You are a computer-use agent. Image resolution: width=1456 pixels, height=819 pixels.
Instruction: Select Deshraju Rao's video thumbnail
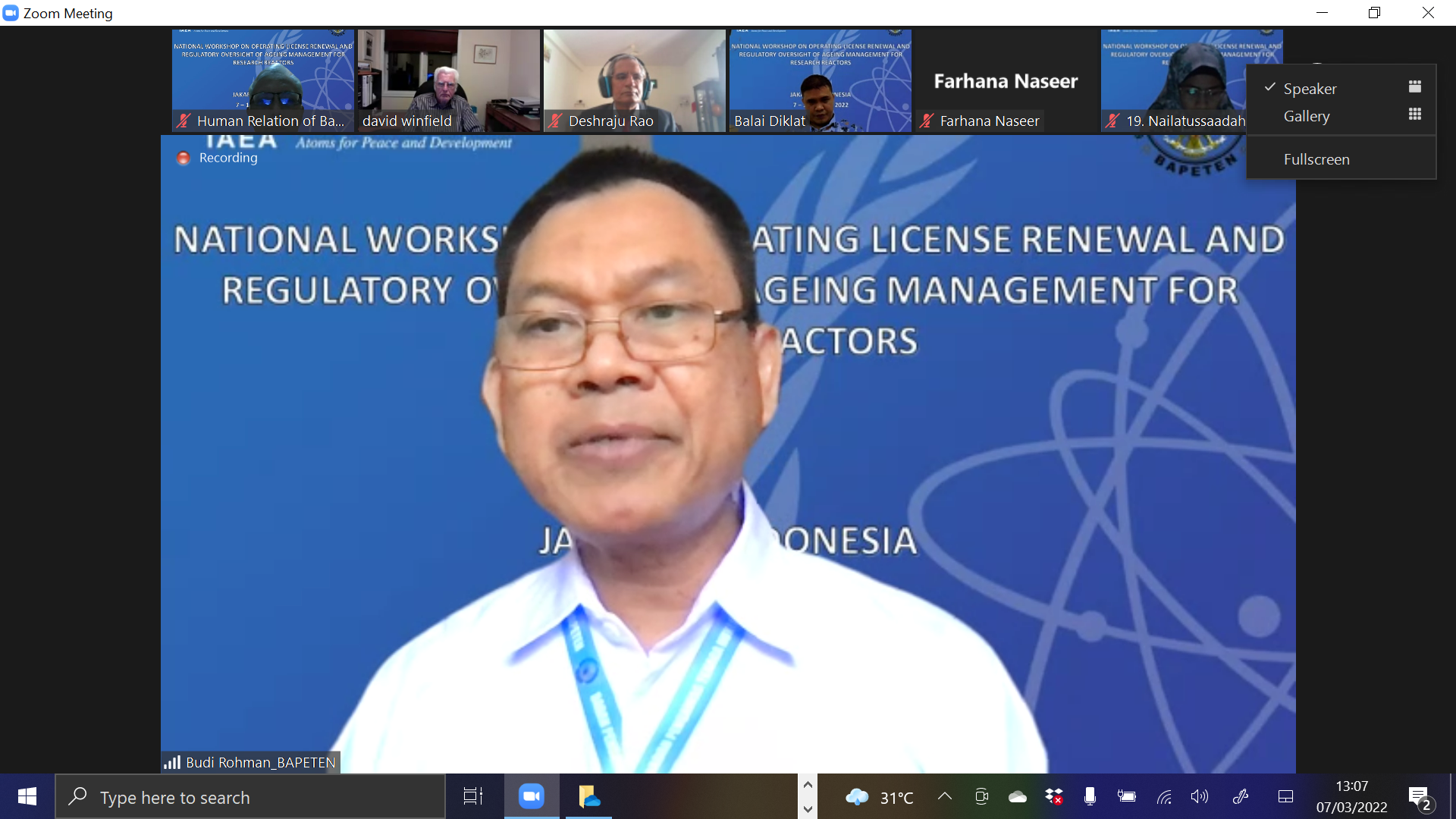click(x=635, y=80)
